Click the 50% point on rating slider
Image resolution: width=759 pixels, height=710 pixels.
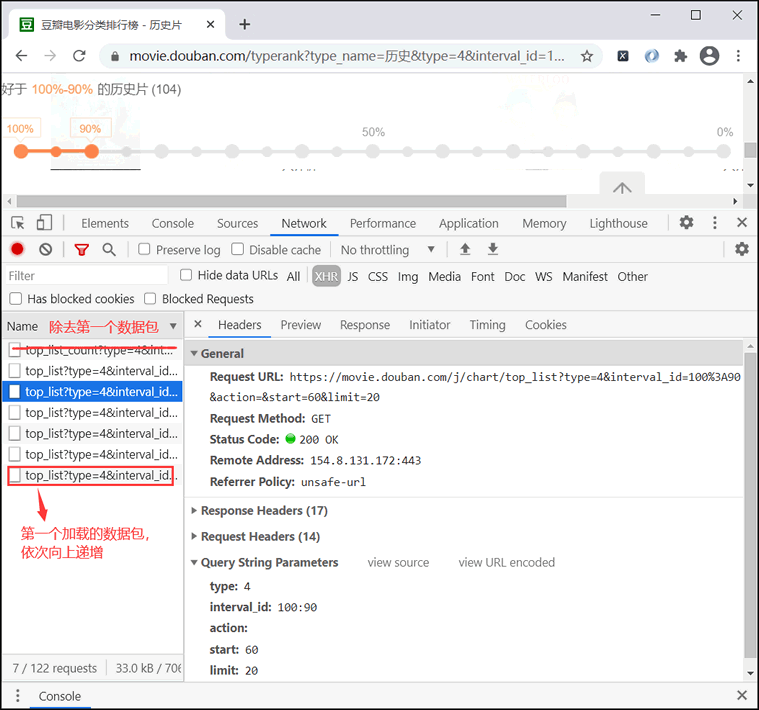point(372,151)
